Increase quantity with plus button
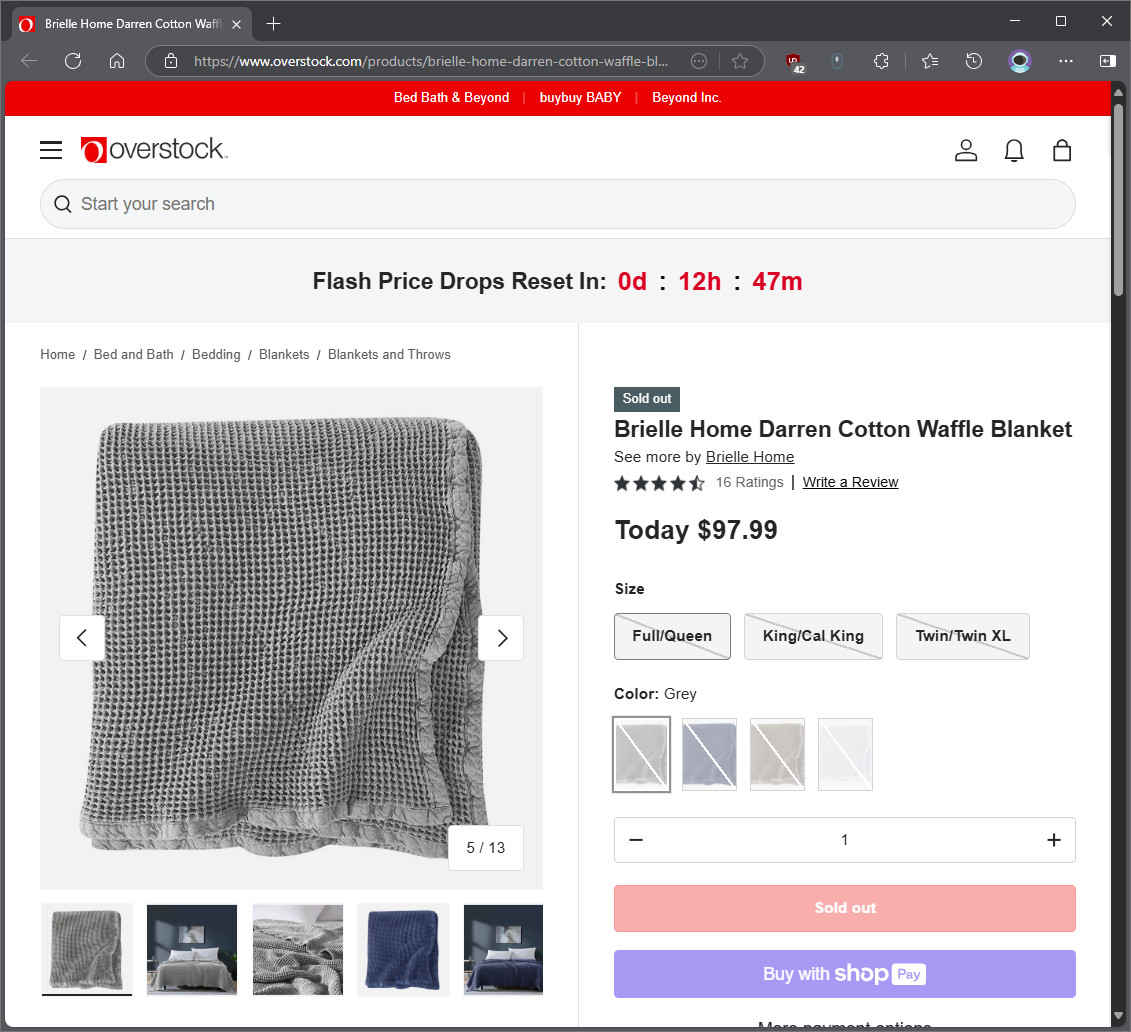The image size is (1131, 1032). click(1054, 839)
